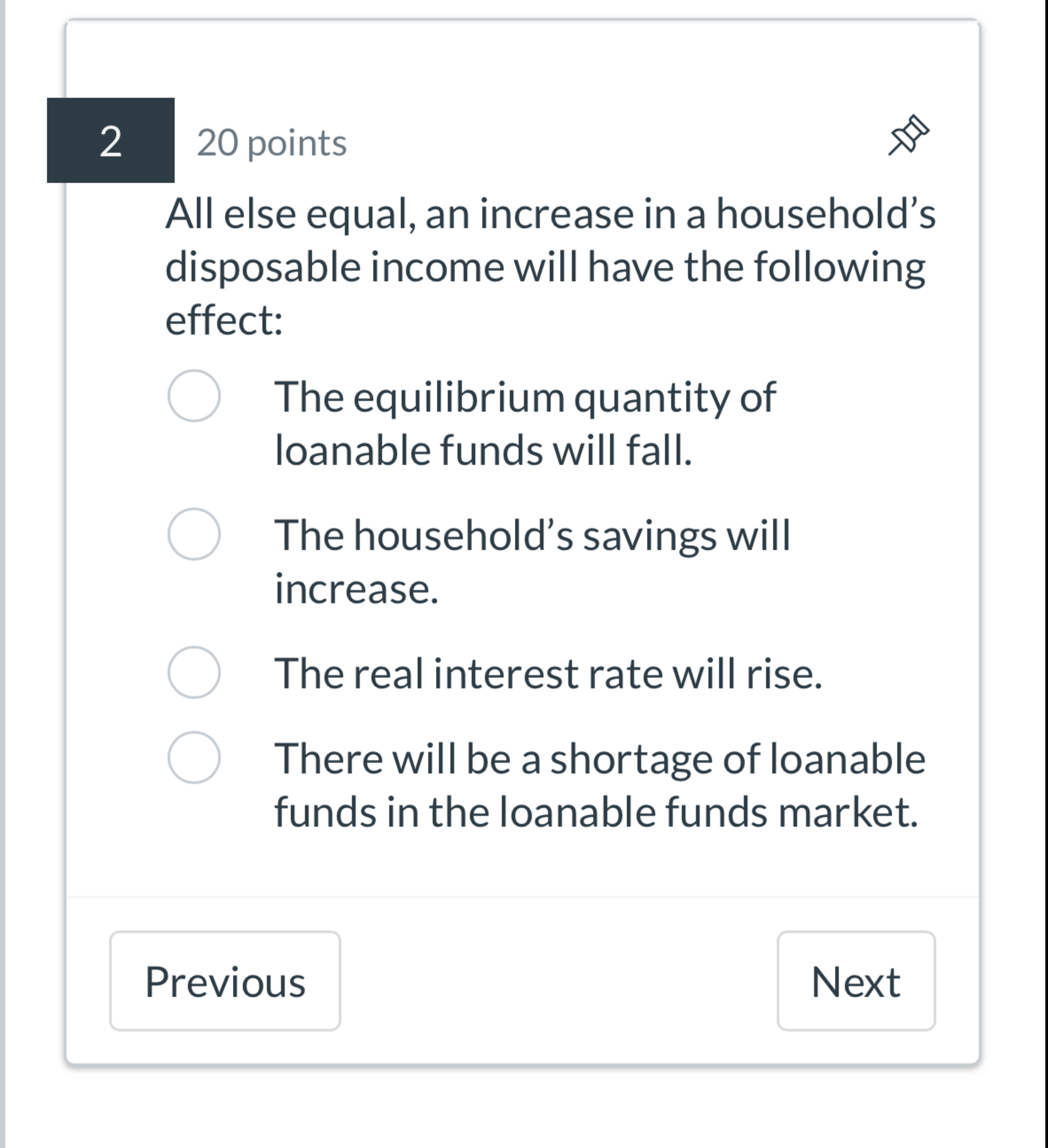Open the next question with Next
The height and width of the screenshot is (1148, 1048).
(x=855, y=983)
